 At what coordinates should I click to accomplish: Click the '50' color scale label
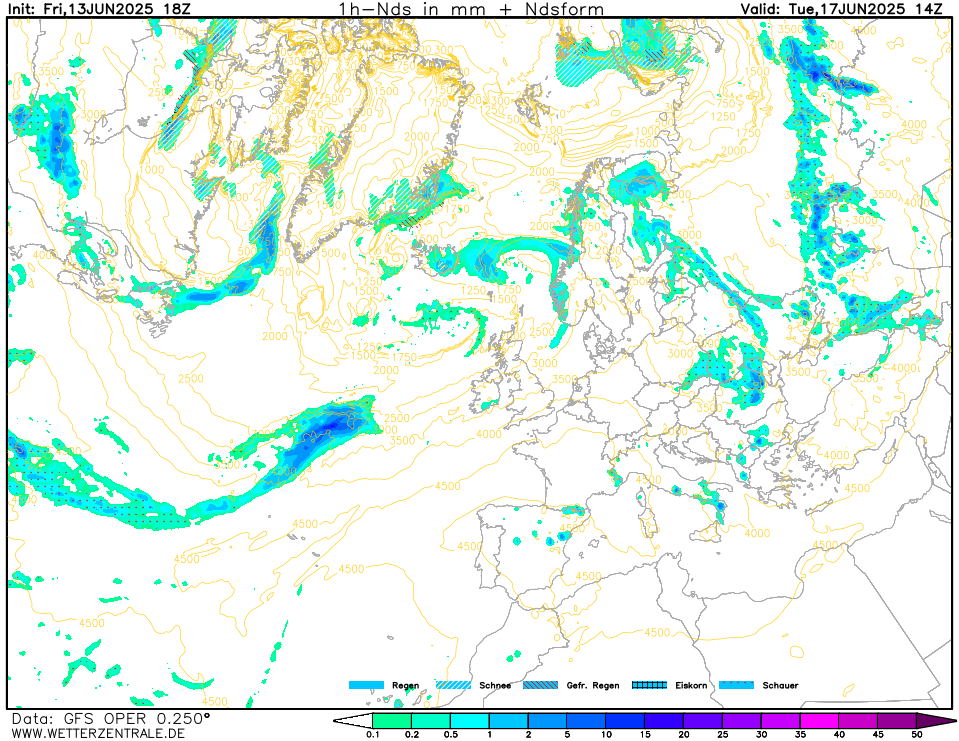tap(917, 735)
